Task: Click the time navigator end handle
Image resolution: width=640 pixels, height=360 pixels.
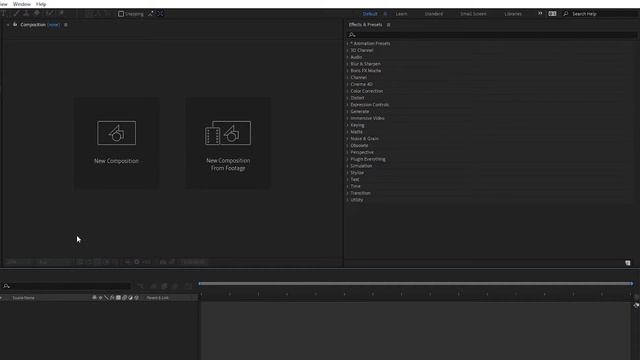Action: point(631,283)
